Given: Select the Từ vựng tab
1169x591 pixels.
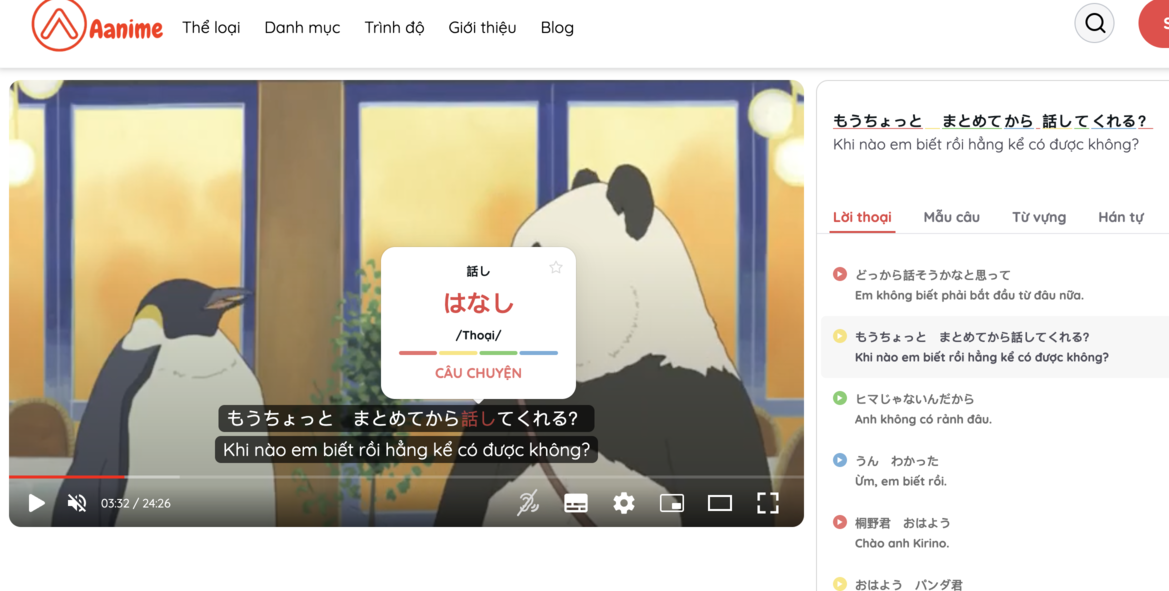Looking at the screenshot, I should click(x=1038, y=217).
